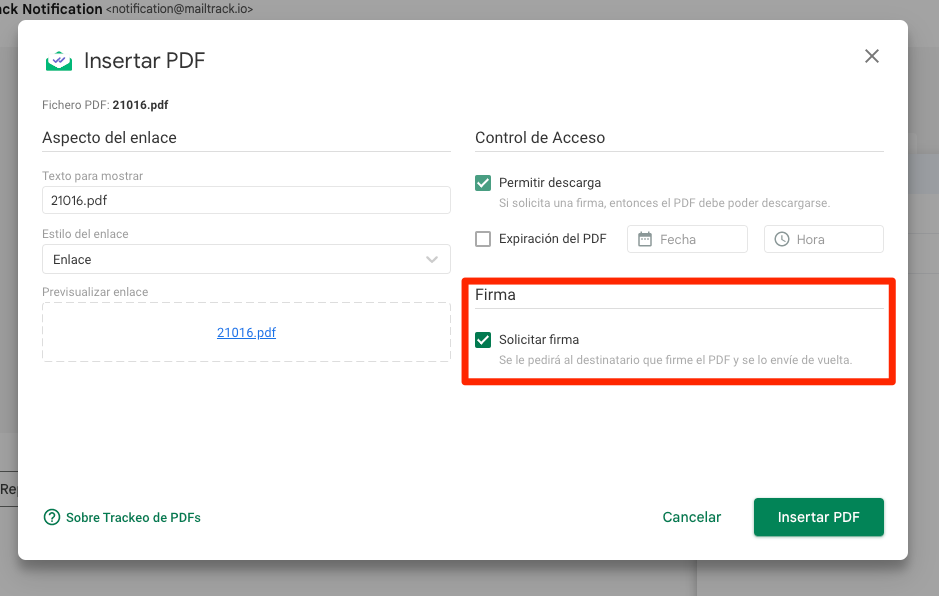939x596 pixels.
Task: Focus the Texto para mostrar input
Action: 246,200
